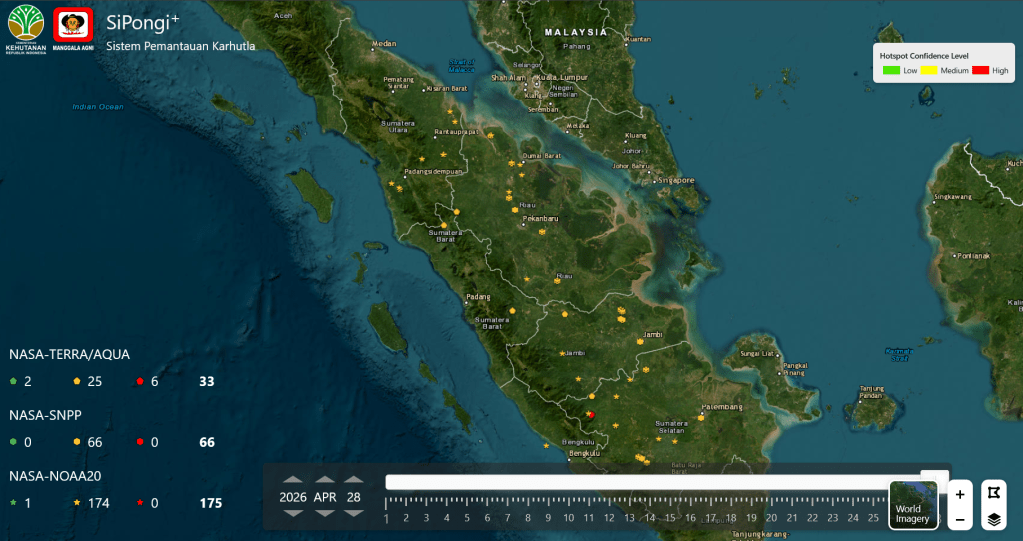The width and height of the screenshot is (1023, 541).
Task: Click the Kementerian Kehutanan logo
Action: pos(25,28)
